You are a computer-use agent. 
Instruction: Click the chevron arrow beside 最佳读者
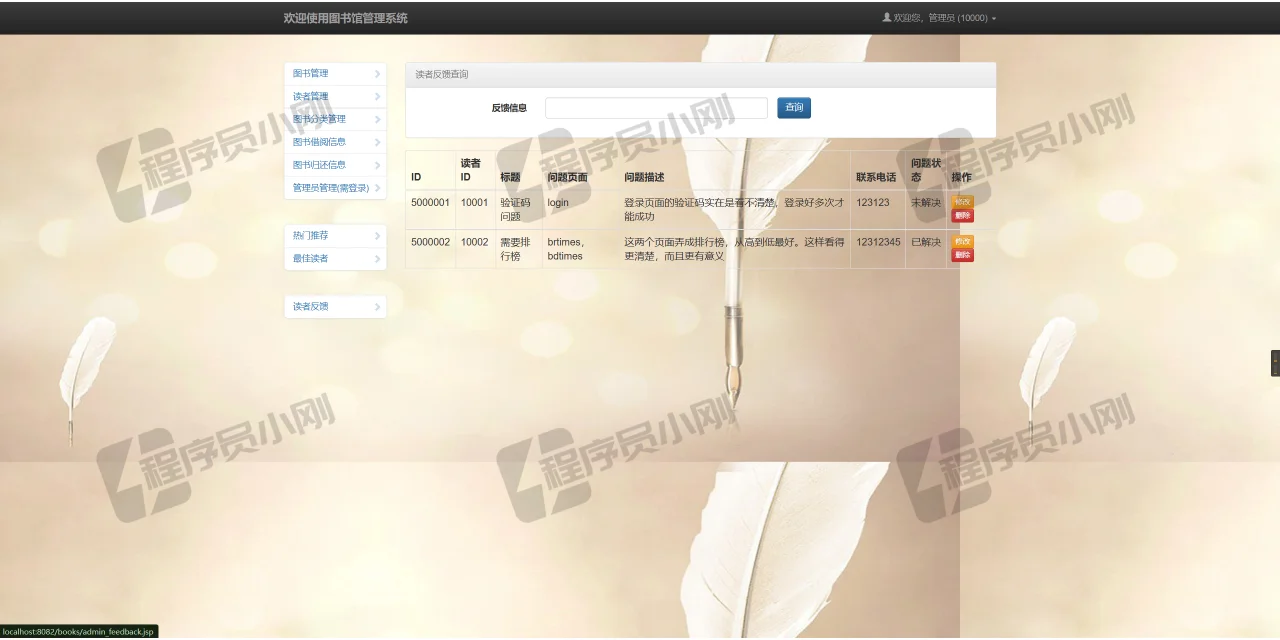(378, 258)
